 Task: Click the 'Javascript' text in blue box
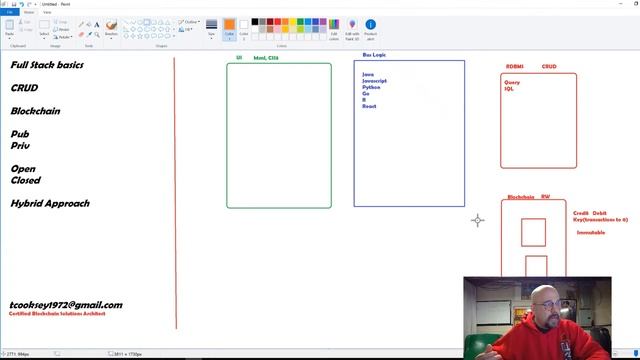pyautogui.click(x=374, y=81)
